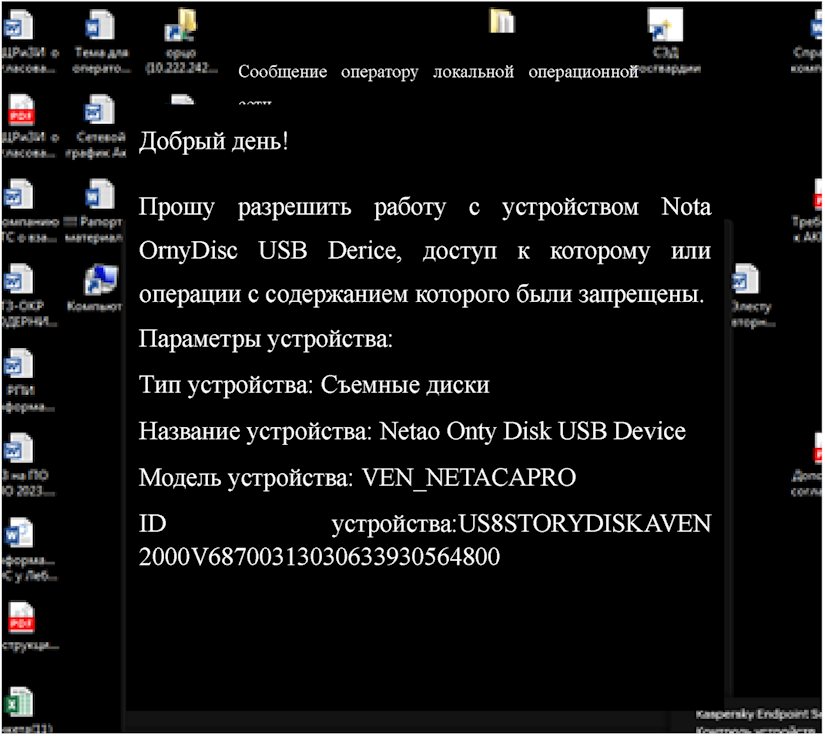Screen dimensions: 825x736
Task: Open the 'СЭД' shortcut icon
Action: click(661, 28)
